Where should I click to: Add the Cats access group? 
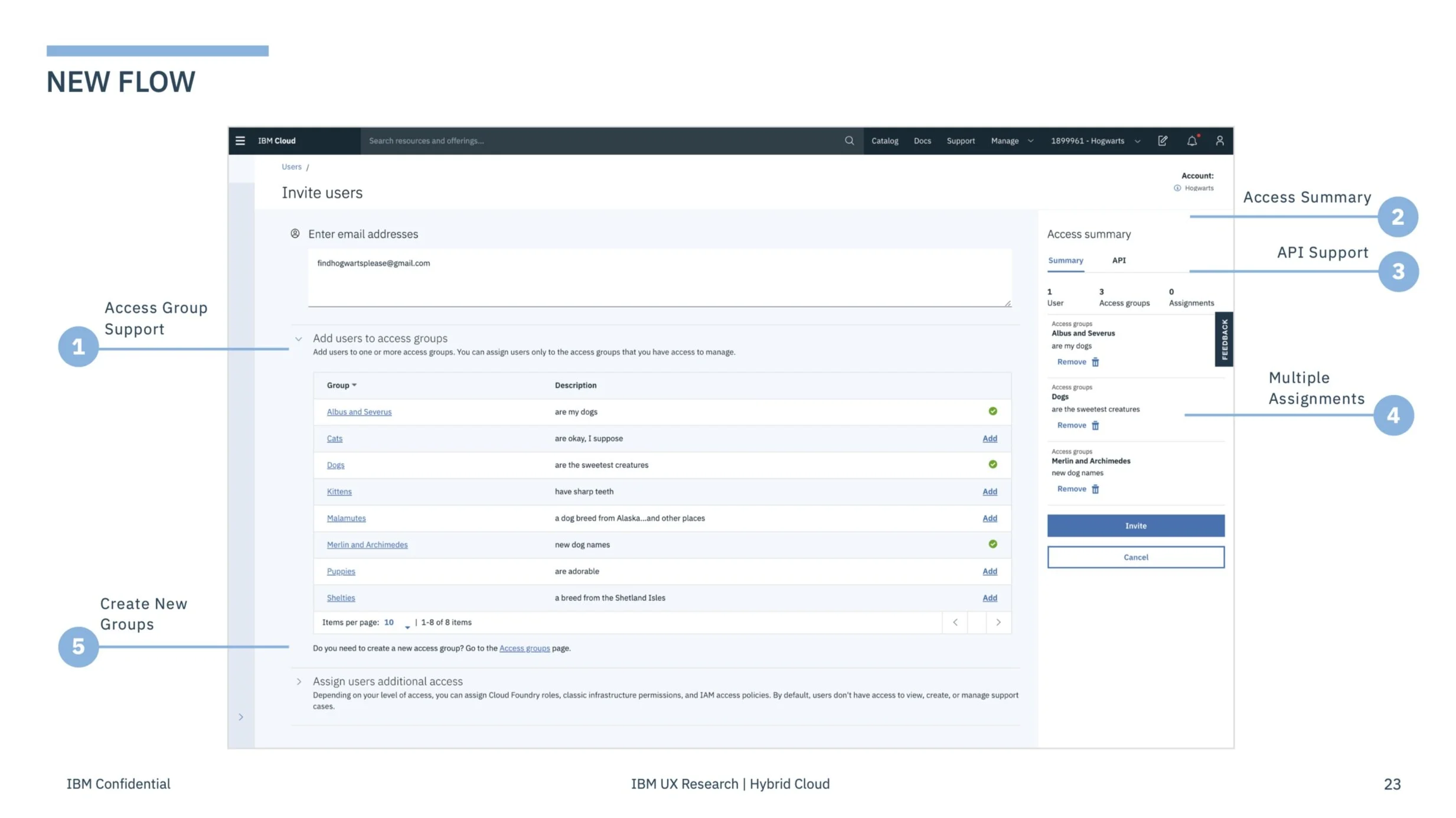click(989, 438)
